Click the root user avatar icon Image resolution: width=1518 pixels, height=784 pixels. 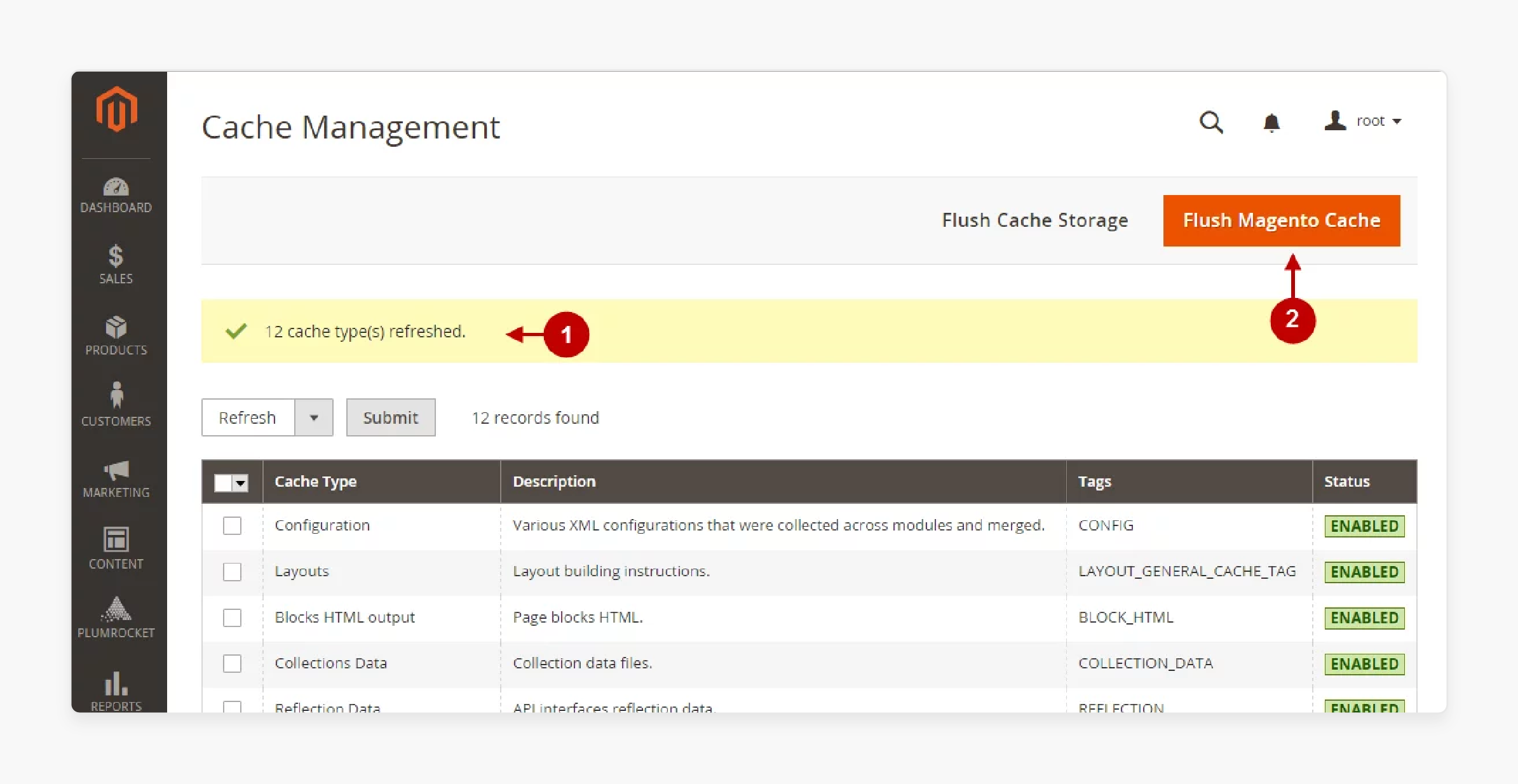point(1335,121)
